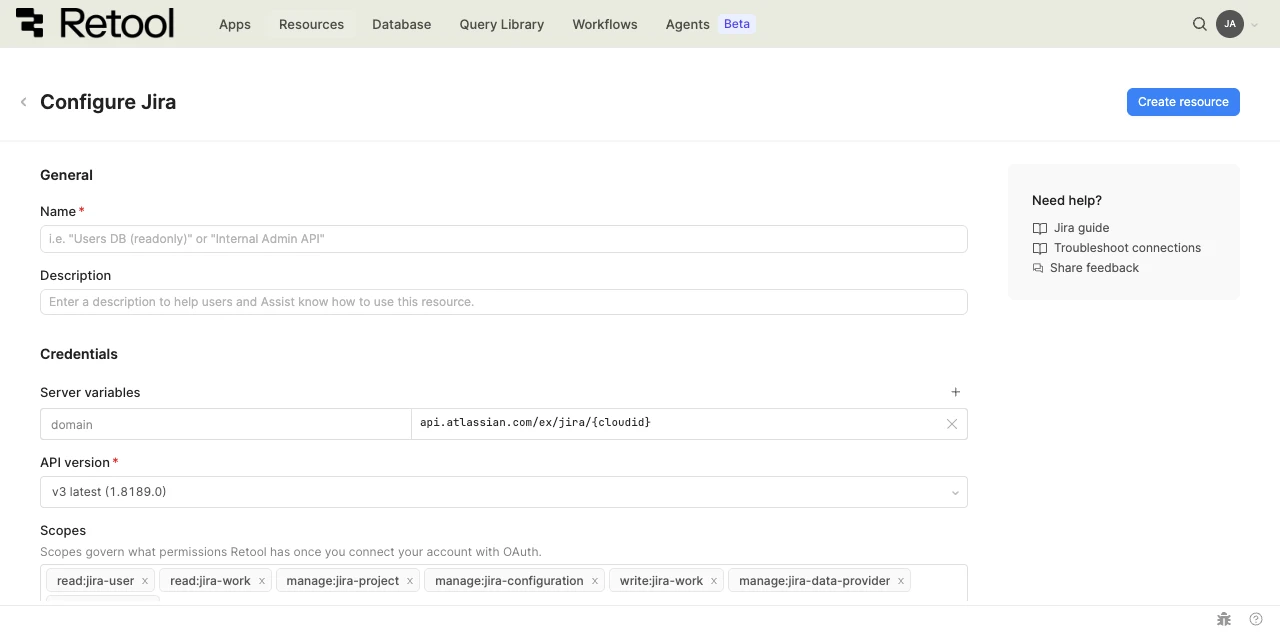The height and width of the screenshot is (633, 1280).
Task: Click the api.atlassian.com domain value field
Action: point(676,424)
